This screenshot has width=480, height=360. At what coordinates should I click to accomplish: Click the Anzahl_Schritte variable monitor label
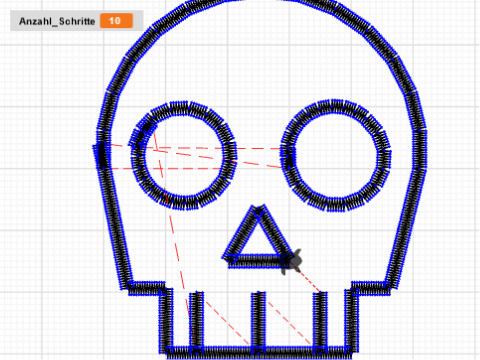57,21
